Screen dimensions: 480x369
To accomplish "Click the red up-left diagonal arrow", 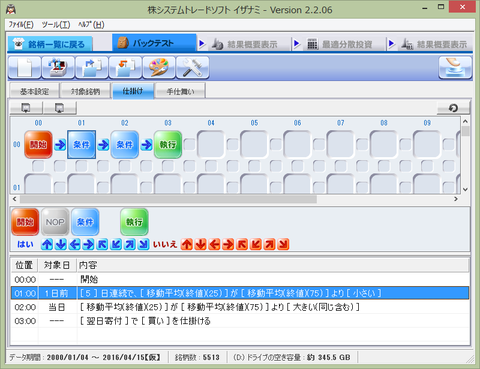I will [242, 244].
